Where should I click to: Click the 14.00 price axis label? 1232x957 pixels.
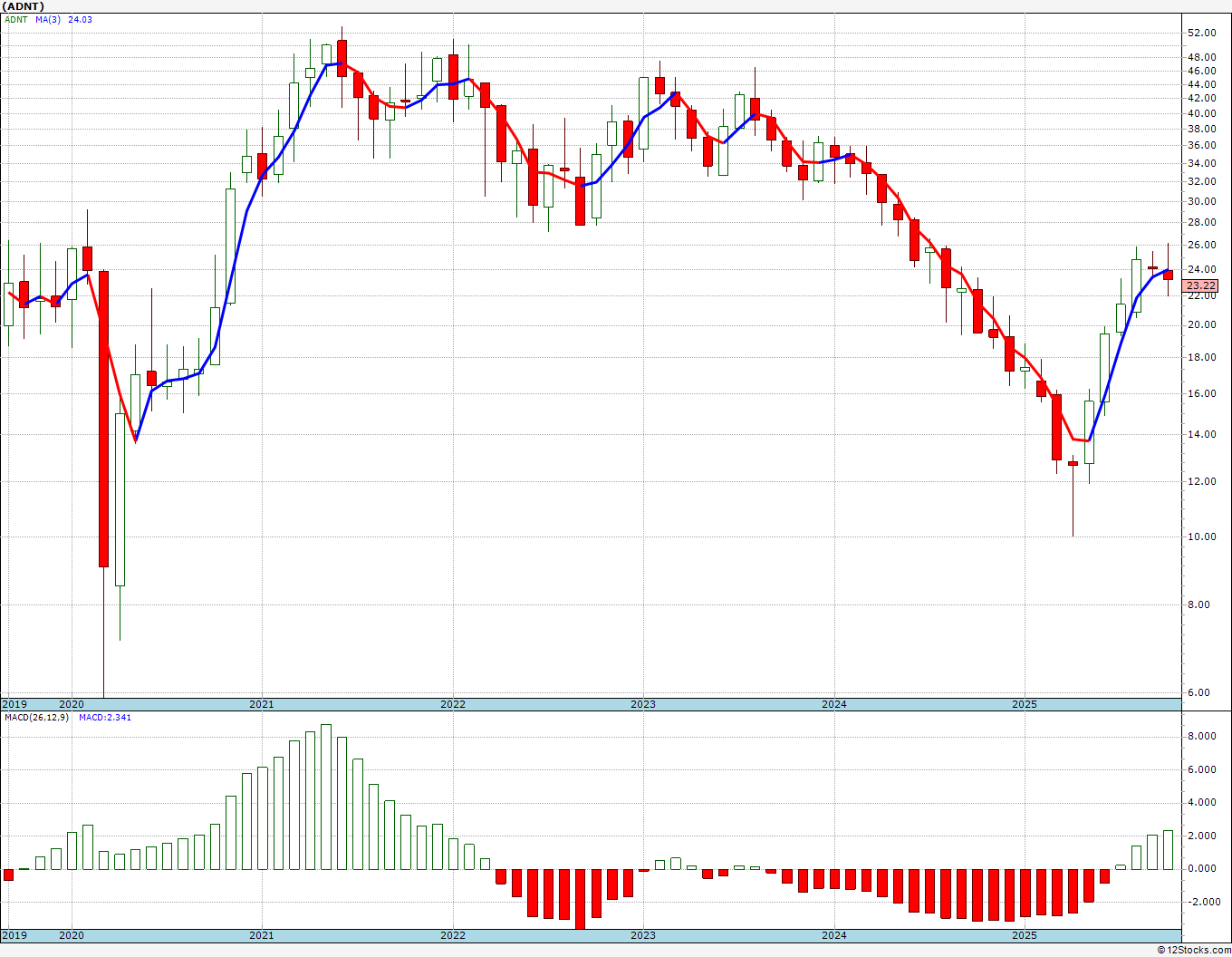click(x=1201, y=434)
